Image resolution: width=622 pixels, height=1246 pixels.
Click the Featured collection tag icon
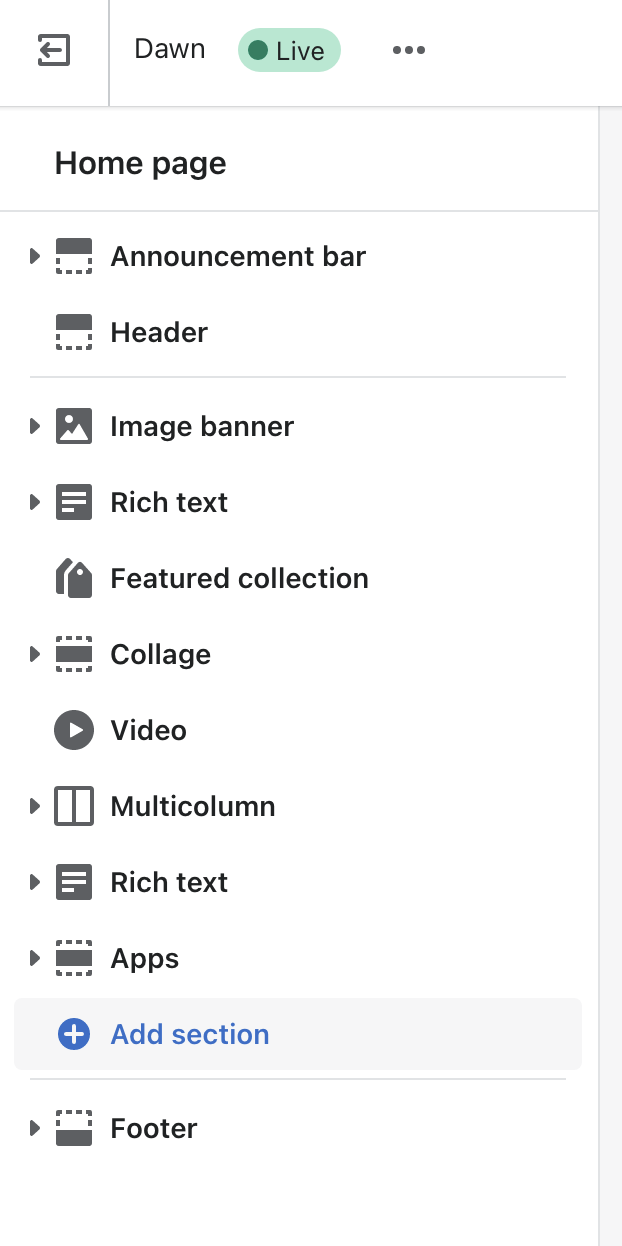coord(74,578)
